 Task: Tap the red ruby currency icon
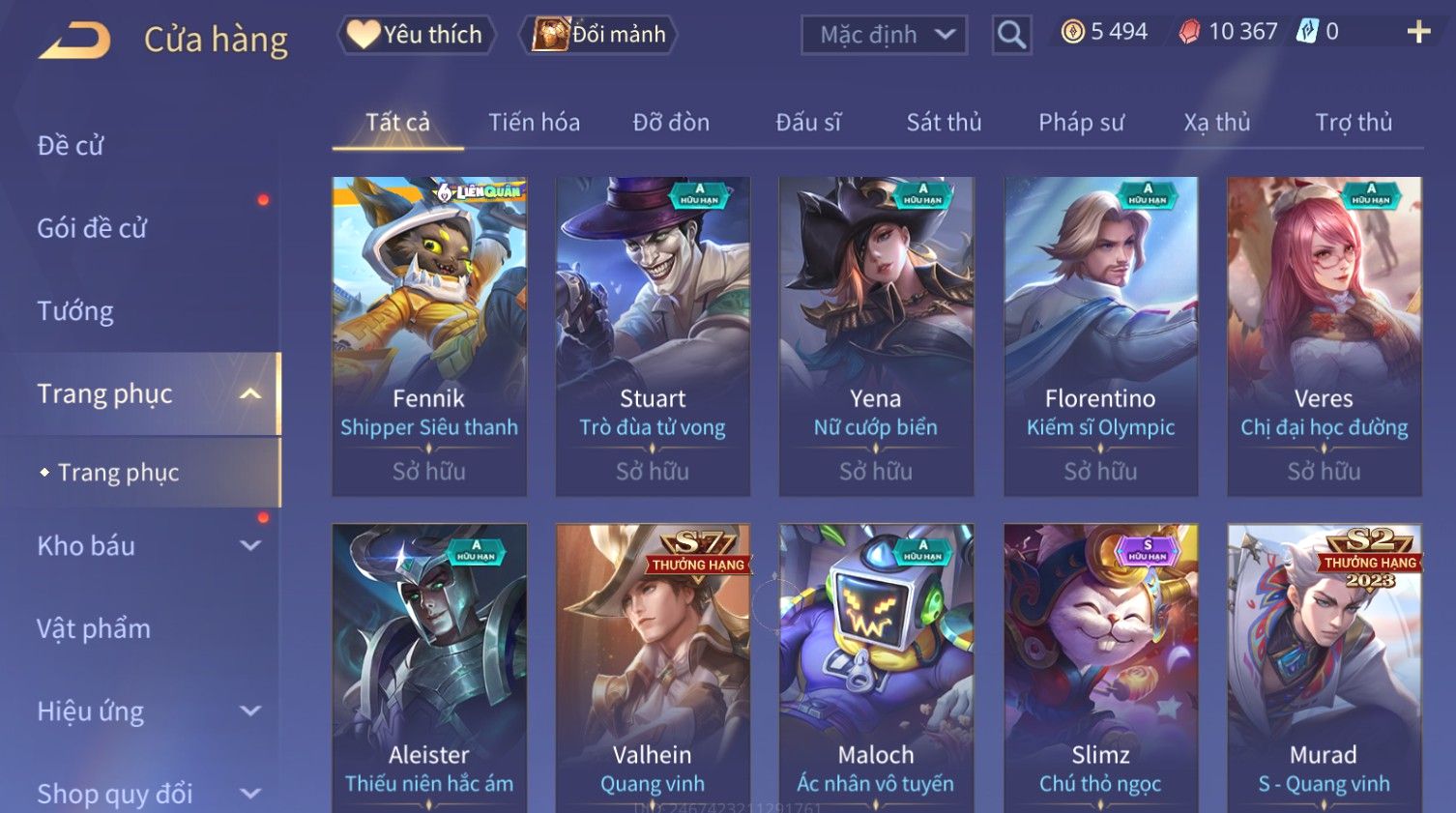[1189, 32]
